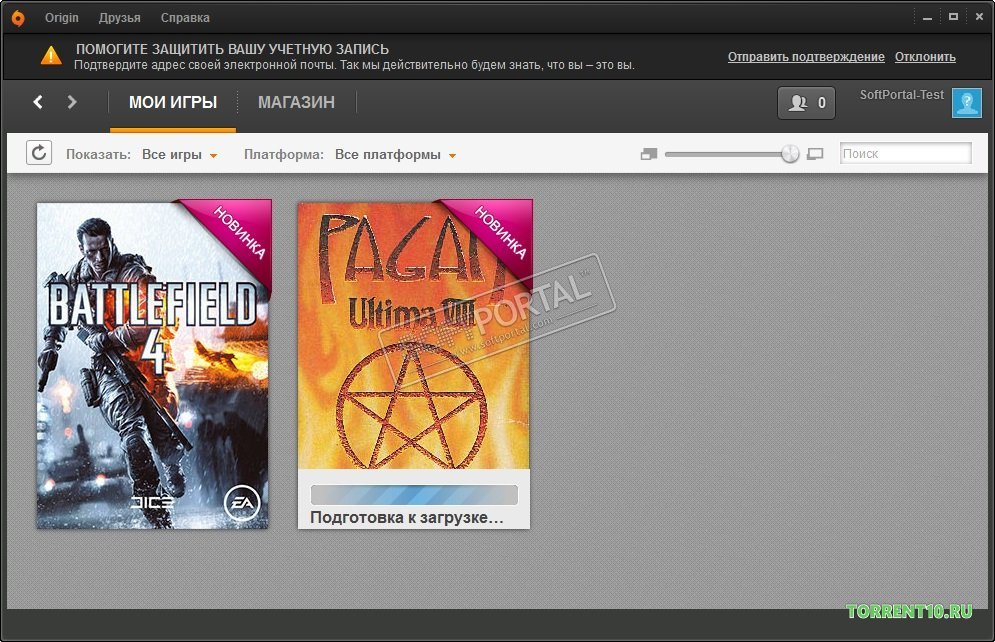This screenshot has width=995, height=642.
Task: Click the tile size slider handle
Action: click(790, 154)
